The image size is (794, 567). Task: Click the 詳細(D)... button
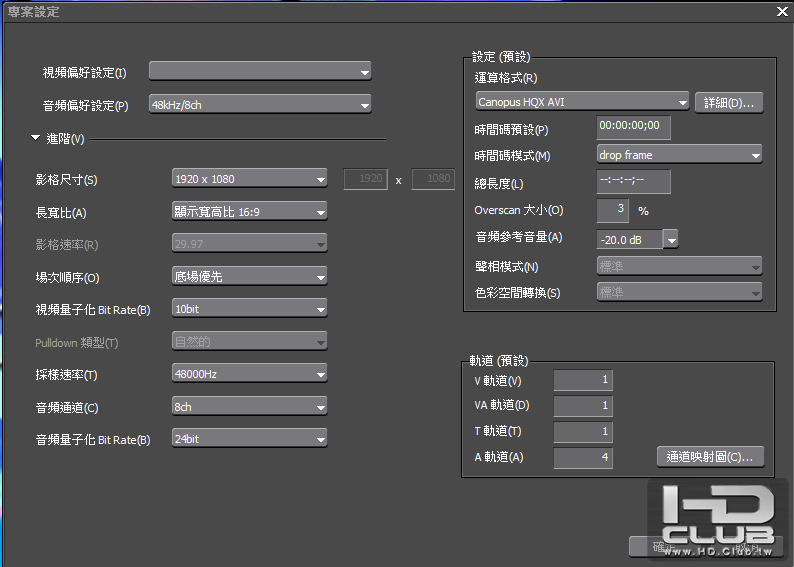pyautogui.click(x=729, y=103)
